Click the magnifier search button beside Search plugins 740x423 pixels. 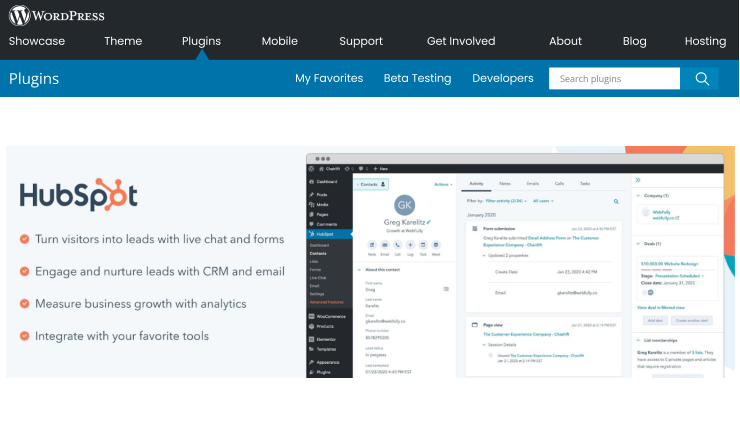tap(702, 78)
